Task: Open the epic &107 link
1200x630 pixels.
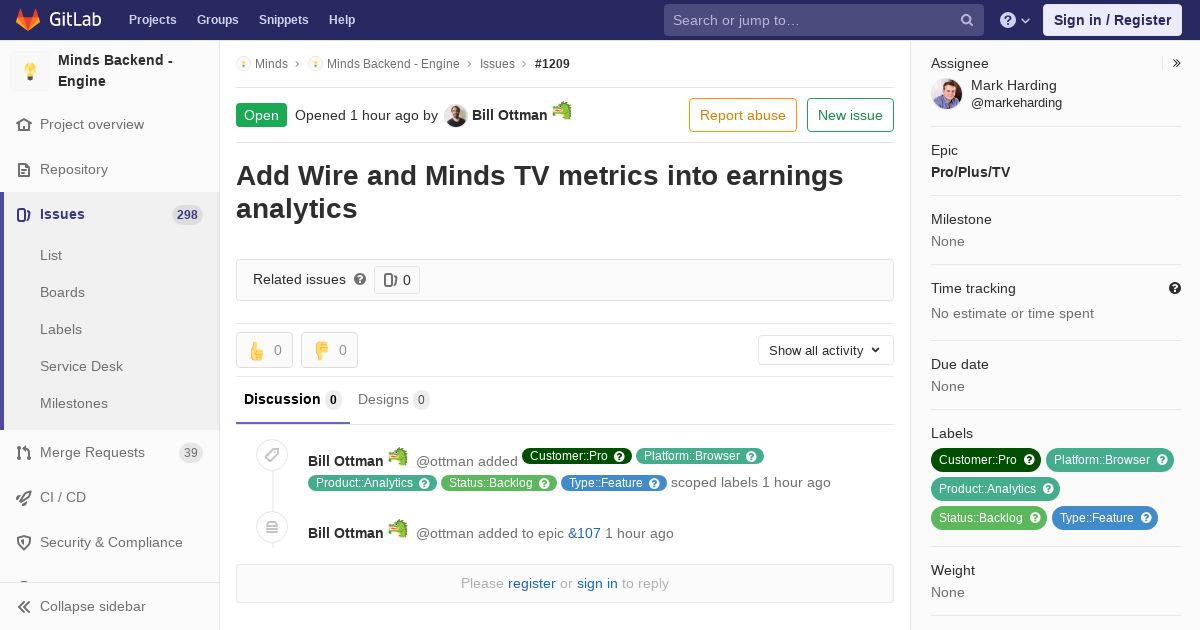Action: 584,533
